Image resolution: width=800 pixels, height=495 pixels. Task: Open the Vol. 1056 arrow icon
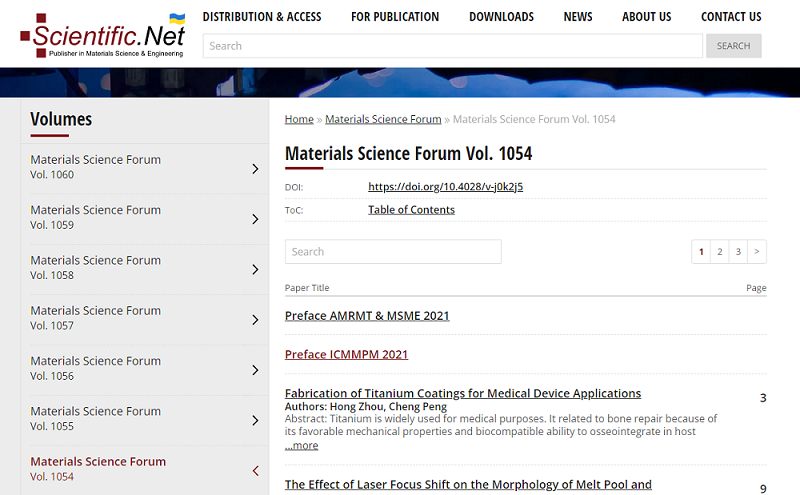coord(256,370)
